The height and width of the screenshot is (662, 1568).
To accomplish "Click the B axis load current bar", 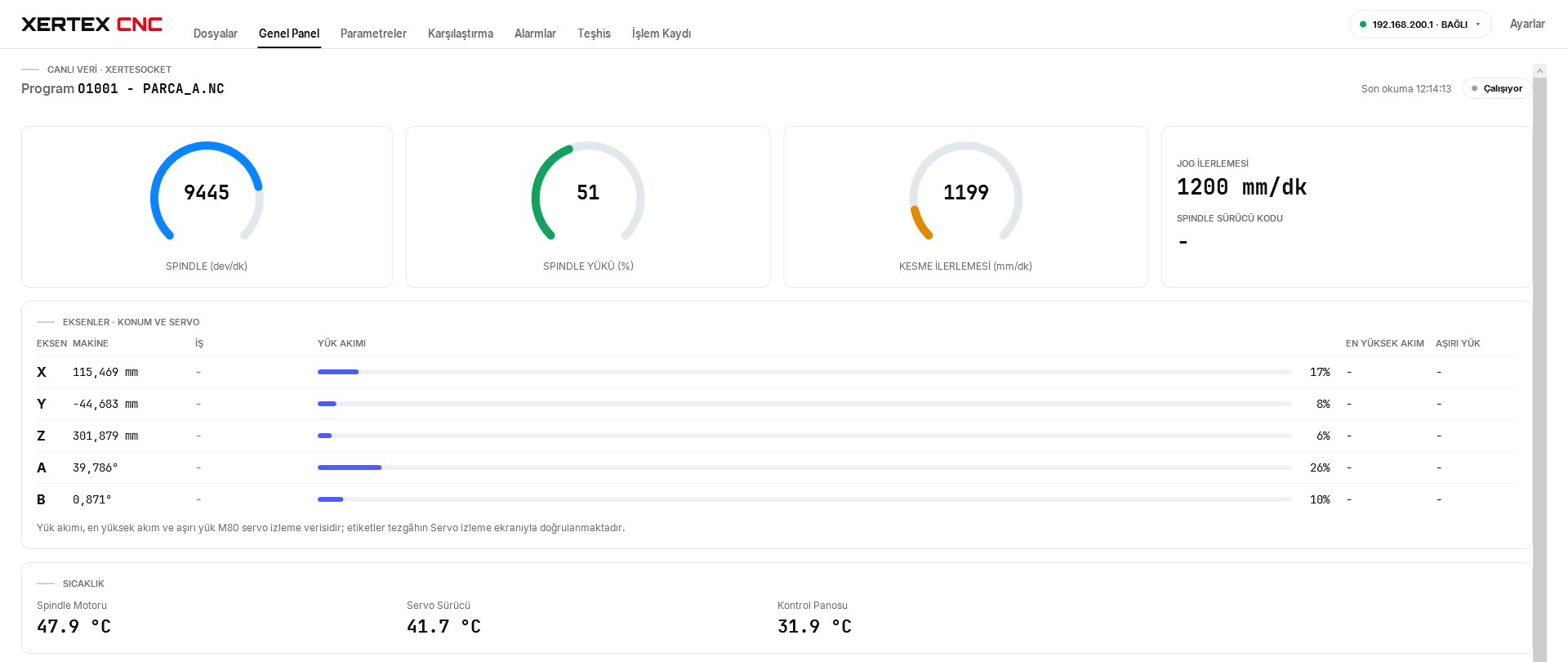I will pos(804,499).
